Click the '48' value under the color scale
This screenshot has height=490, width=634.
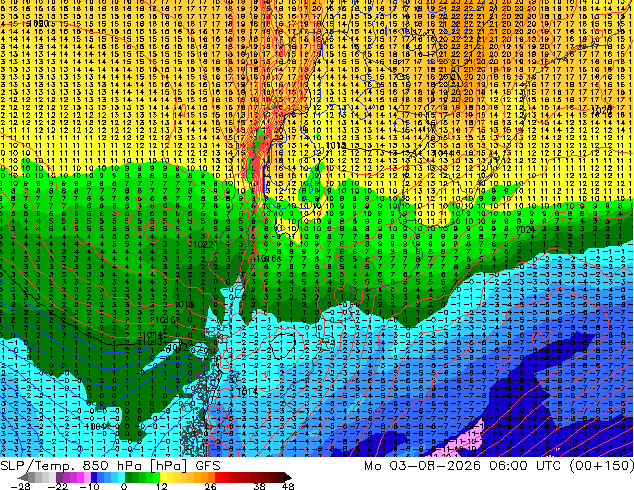click(287, 486)
